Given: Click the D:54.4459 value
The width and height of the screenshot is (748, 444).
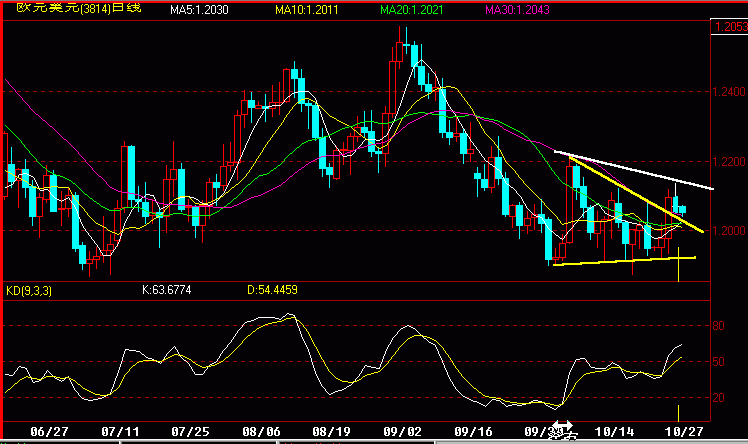Looking at the screenshot, I should click(272, 290).
